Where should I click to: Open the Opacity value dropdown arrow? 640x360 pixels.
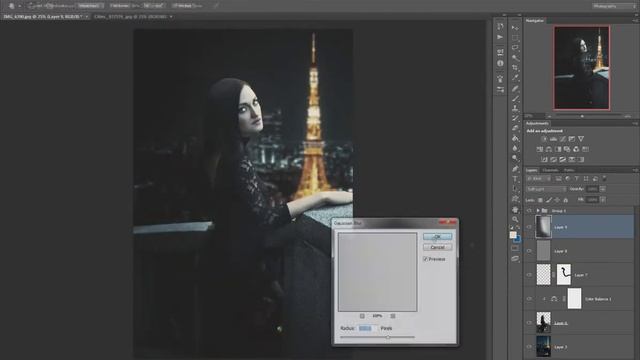pos(603,189)
